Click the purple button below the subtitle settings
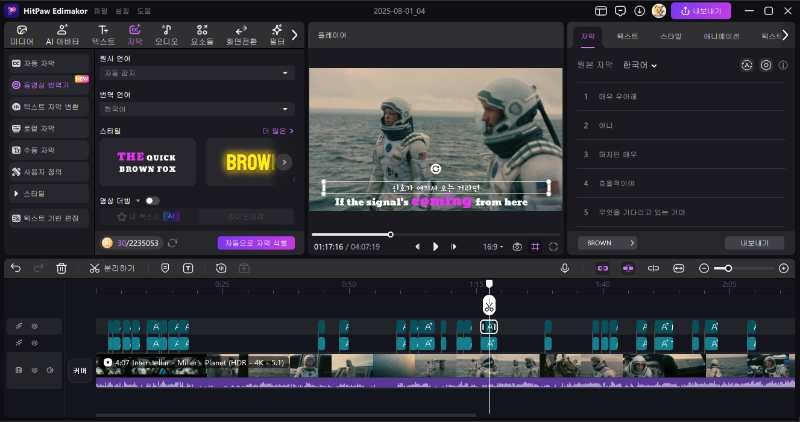Viewport: 800px width, 422px height. click(256, 243)
